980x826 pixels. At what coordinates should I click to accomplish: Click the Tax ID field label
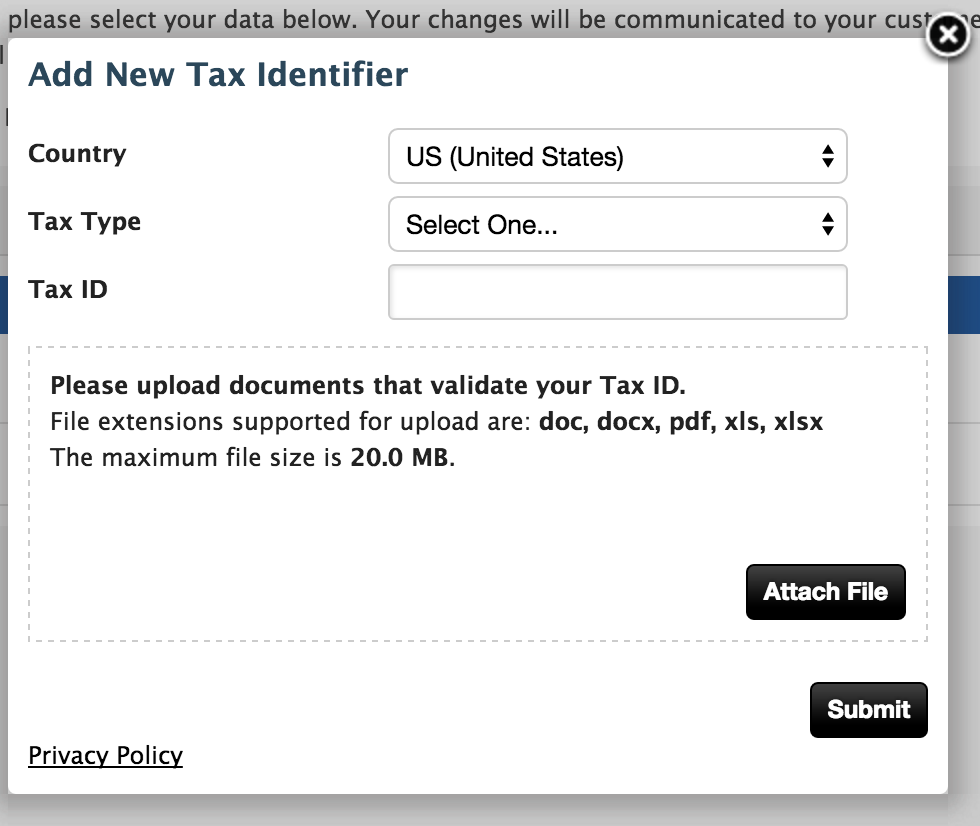[x=67, y=290]
